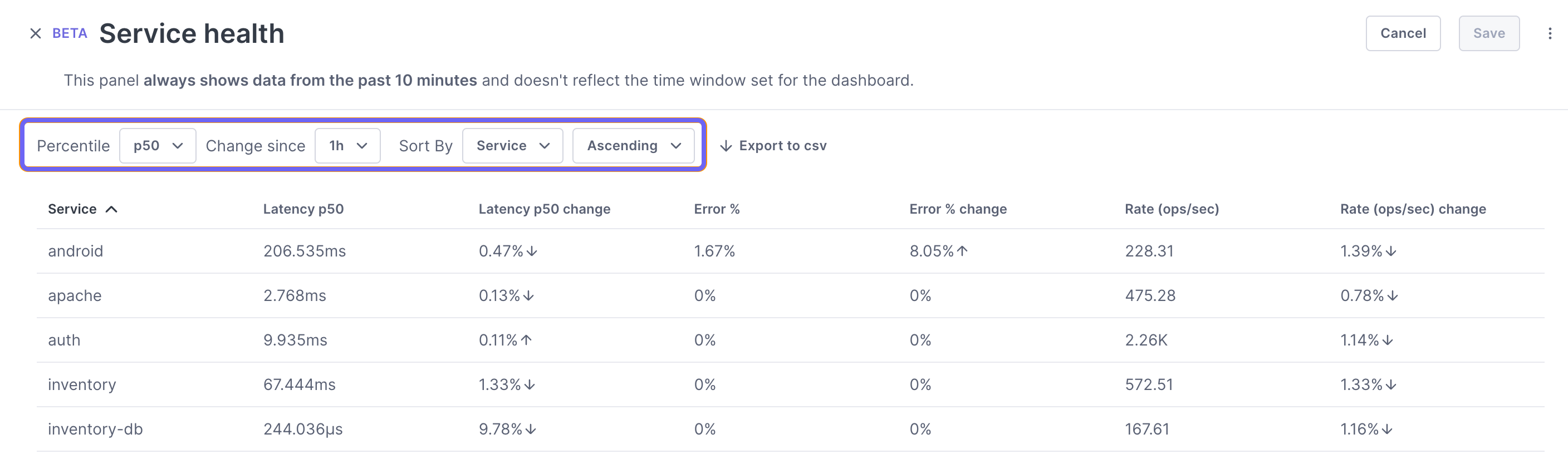1568x454 pixels.
Task: Open the Change since dropdown showing 1h
Action: [x=347, y=145]
